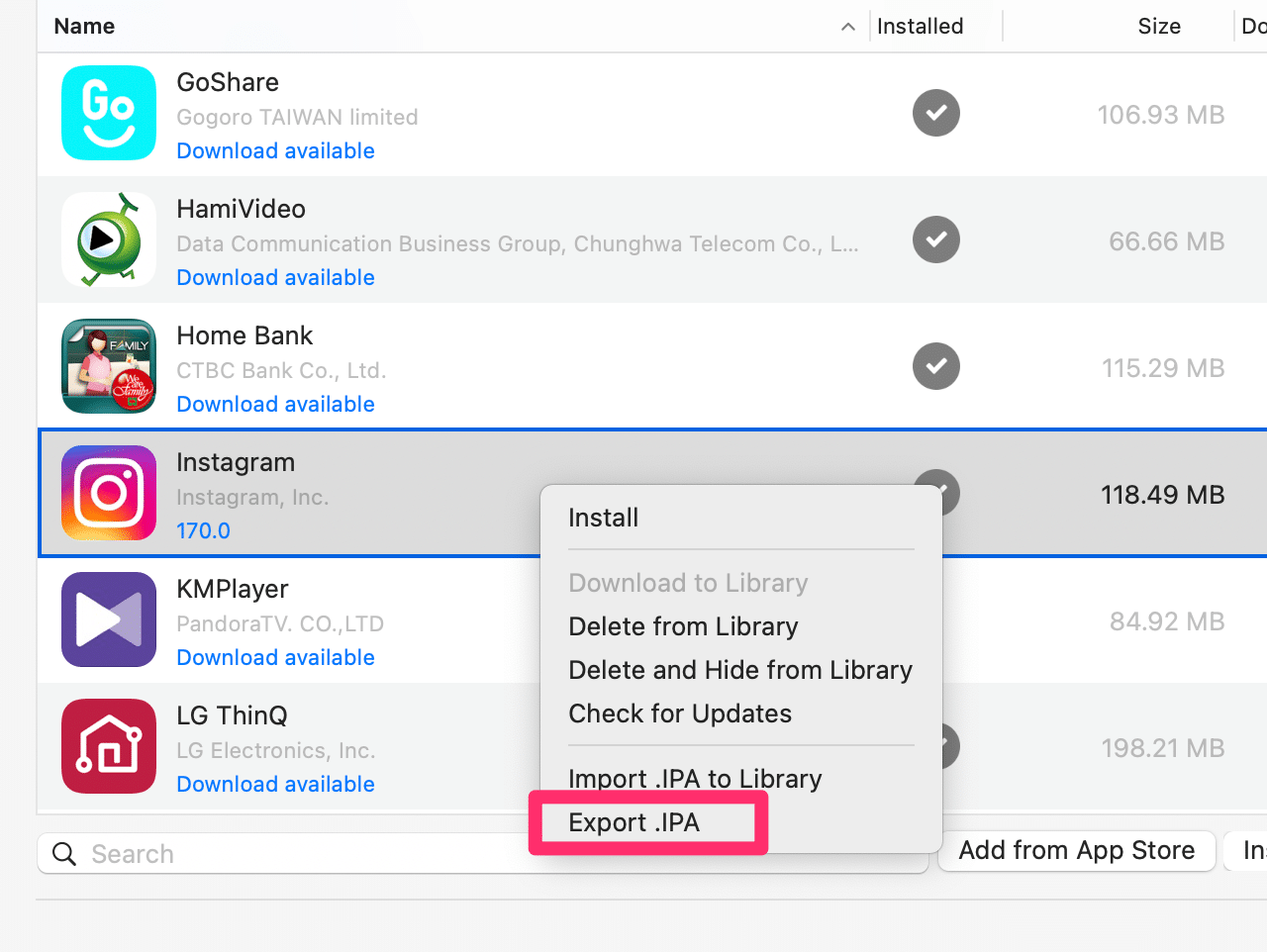Click GoShare's Download available link
Viewport: 1267px width, 952px height.
pos(275,150)
